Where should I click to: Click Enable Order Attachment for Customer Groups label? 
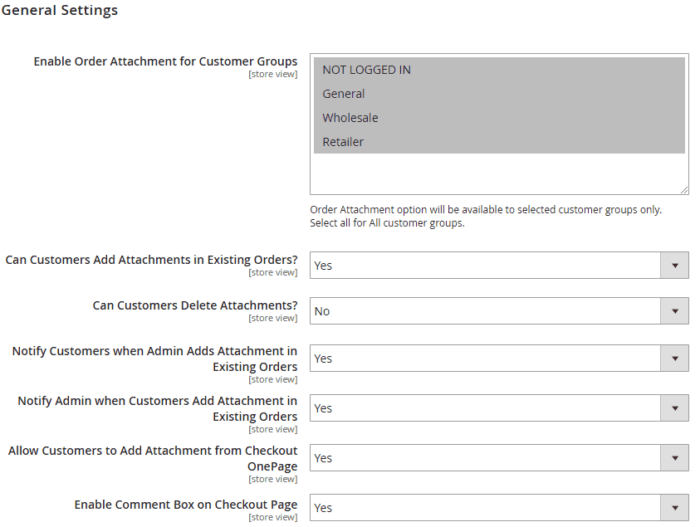pos(165,61)
